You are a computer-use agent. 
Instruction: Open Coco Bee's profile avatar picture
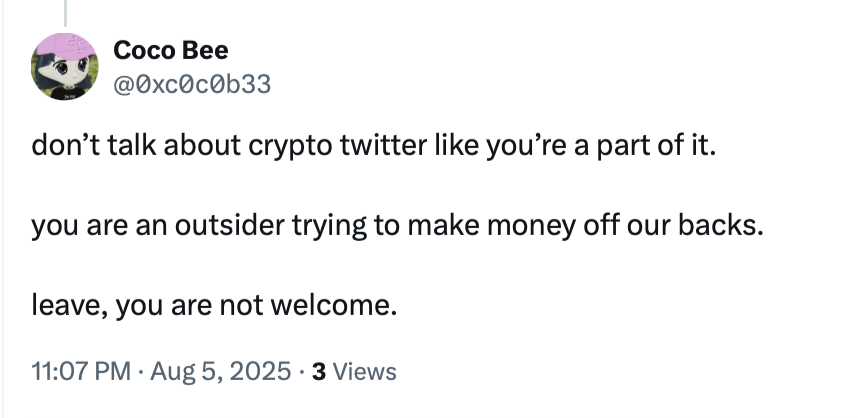[x=65, y=66]
